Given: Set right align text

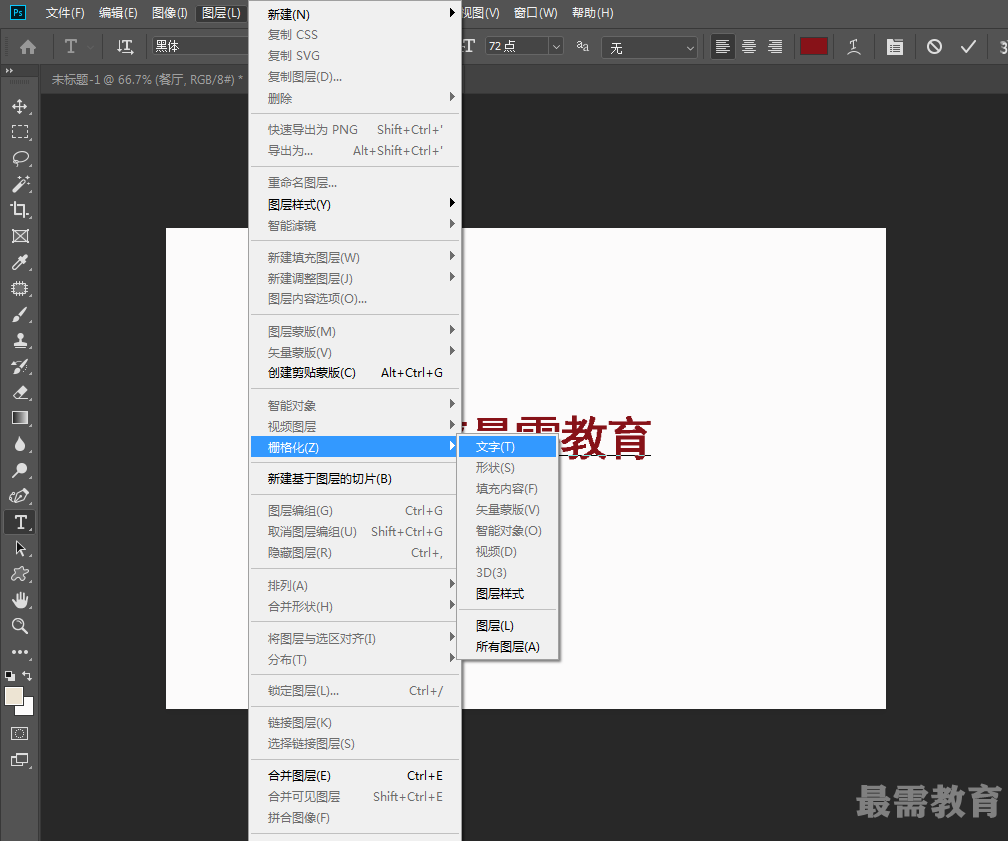Looking at the screenshot, I should click(775, 47).
